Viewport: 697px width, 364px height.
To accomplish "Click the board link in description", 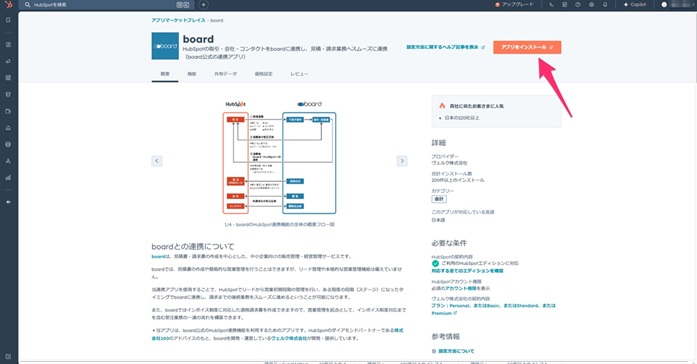I will [158, 256].
